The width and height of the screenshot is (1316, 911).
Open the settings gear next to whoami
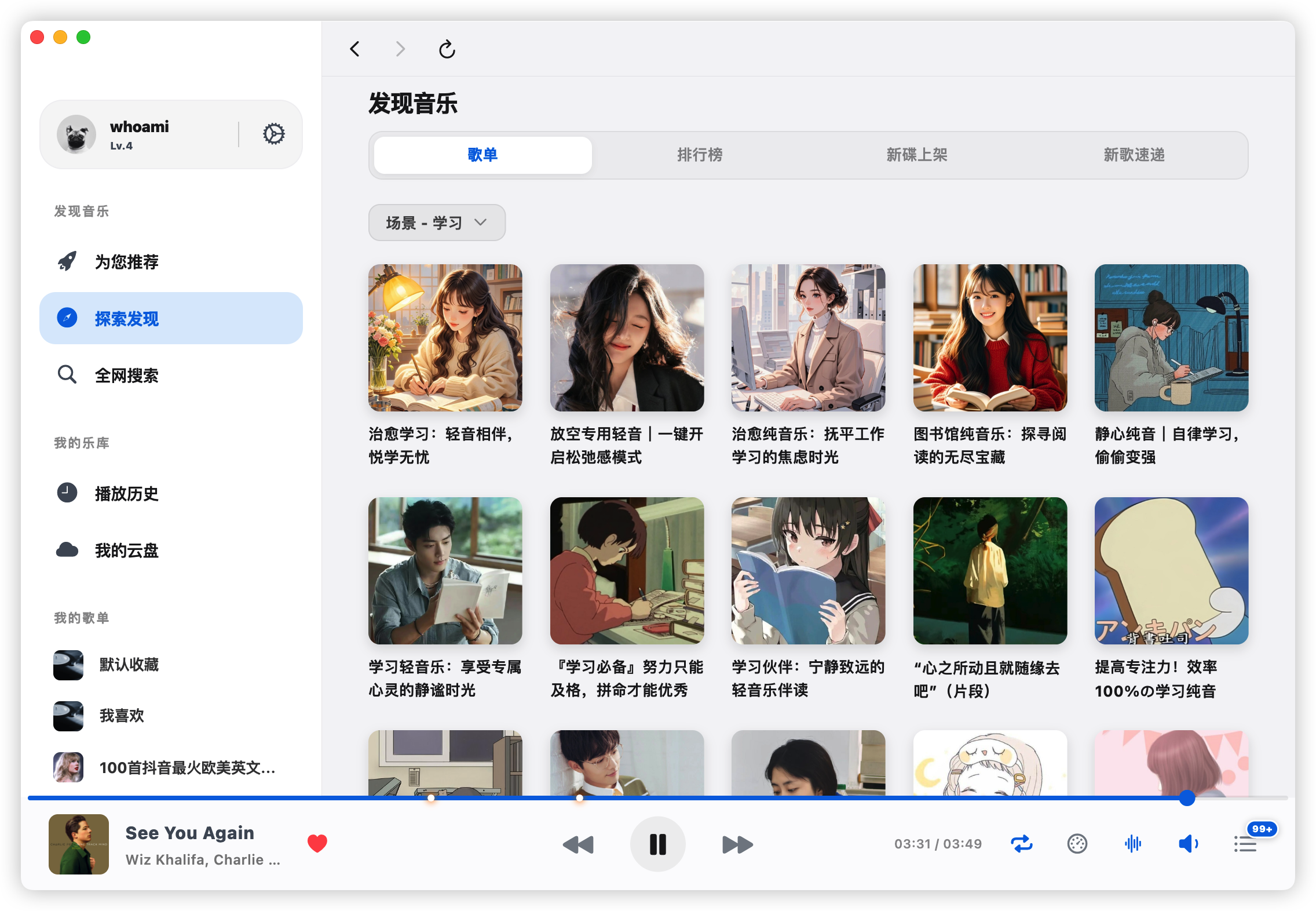(273, 134)
